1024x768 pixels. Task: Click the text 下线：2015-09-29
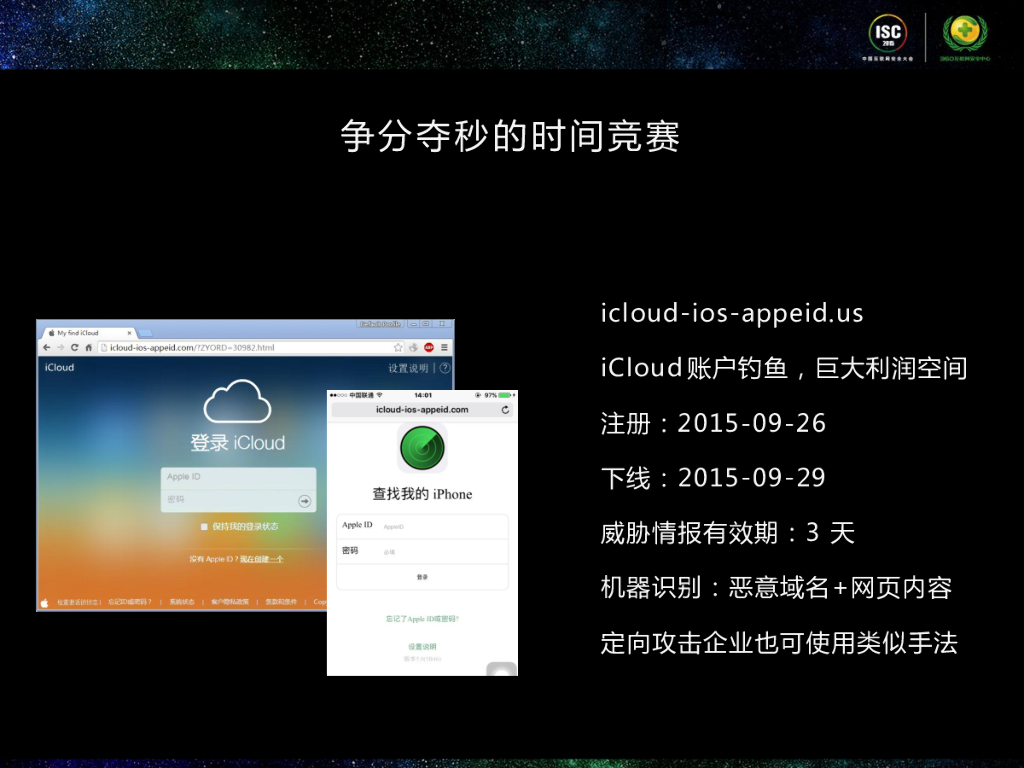(x=713, y=478)
